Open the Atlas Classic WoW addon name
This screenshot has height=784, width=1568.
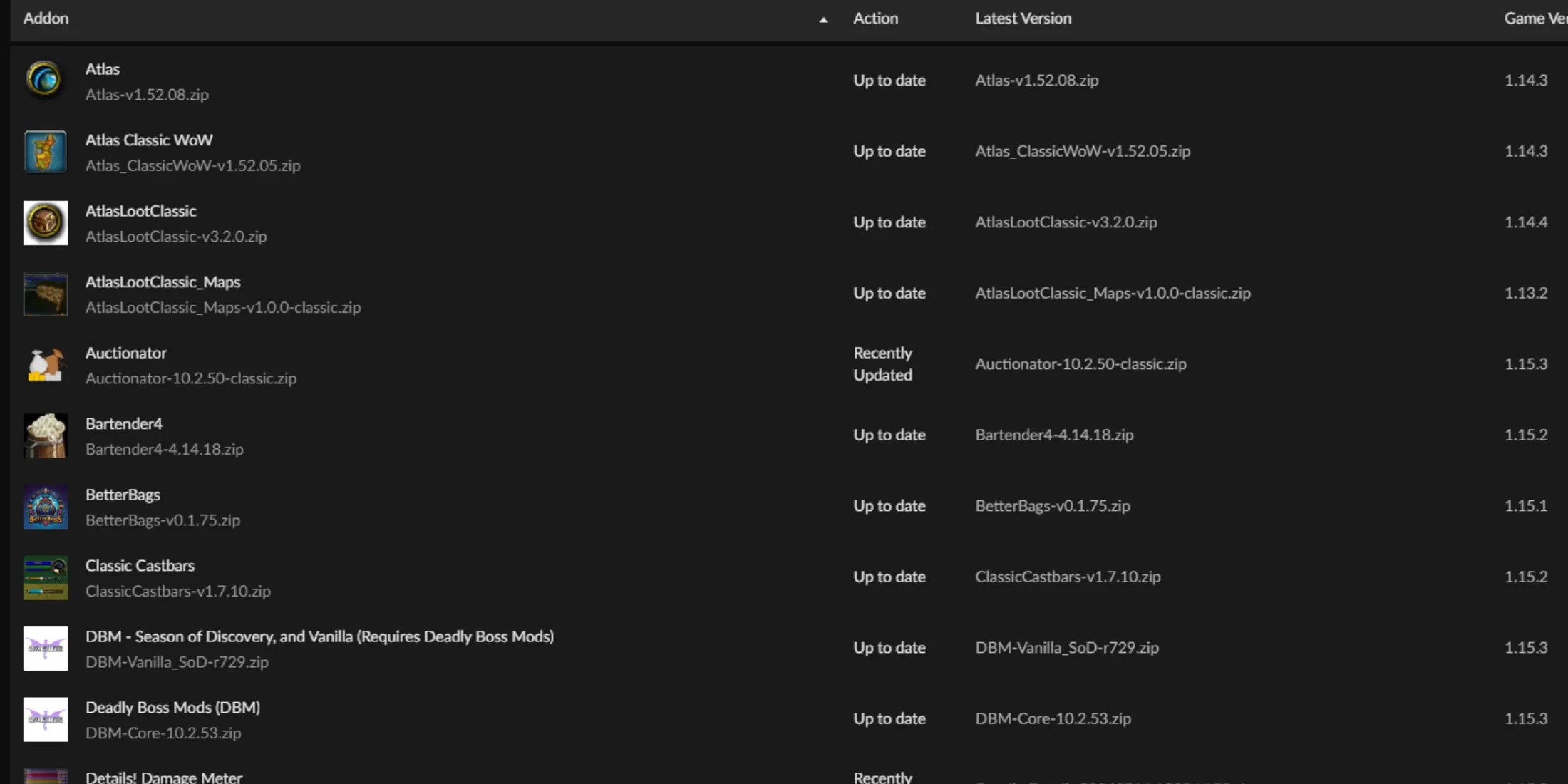149,140
